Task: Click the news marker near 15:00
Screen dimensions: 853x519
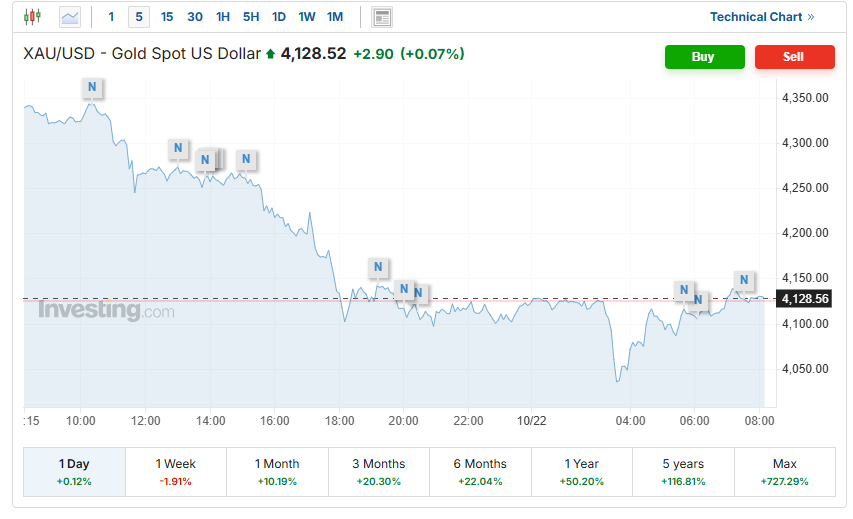Action: 246,159
